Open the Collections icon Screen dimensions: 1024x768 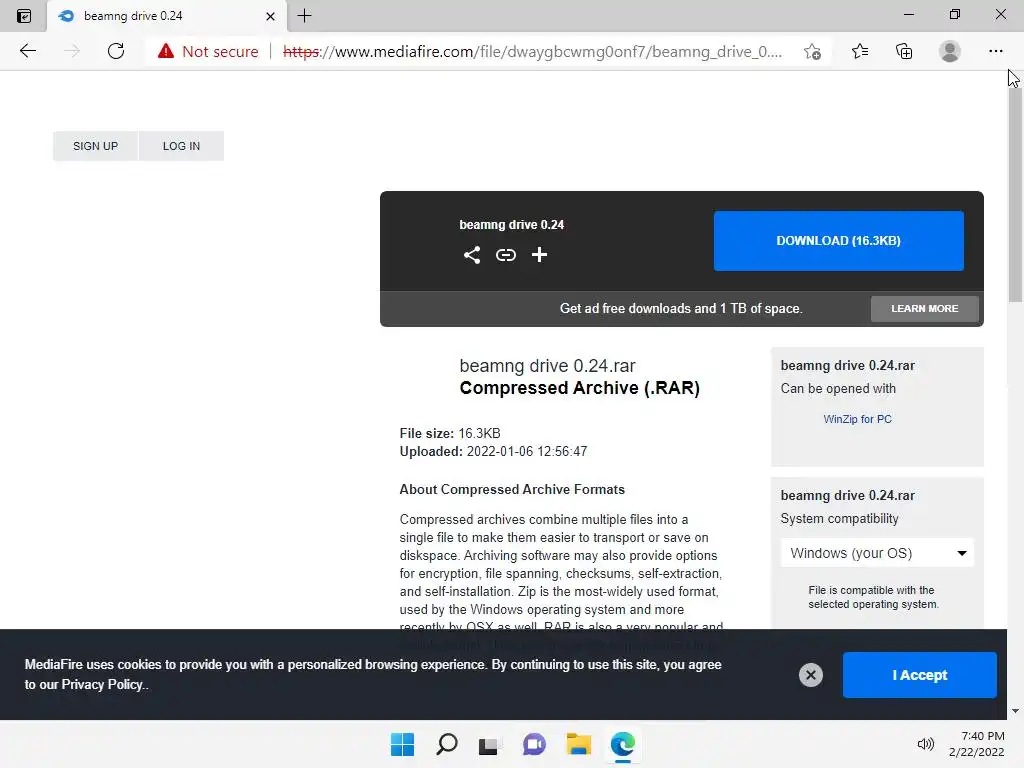pyautogui.click(x=904, y=51)
